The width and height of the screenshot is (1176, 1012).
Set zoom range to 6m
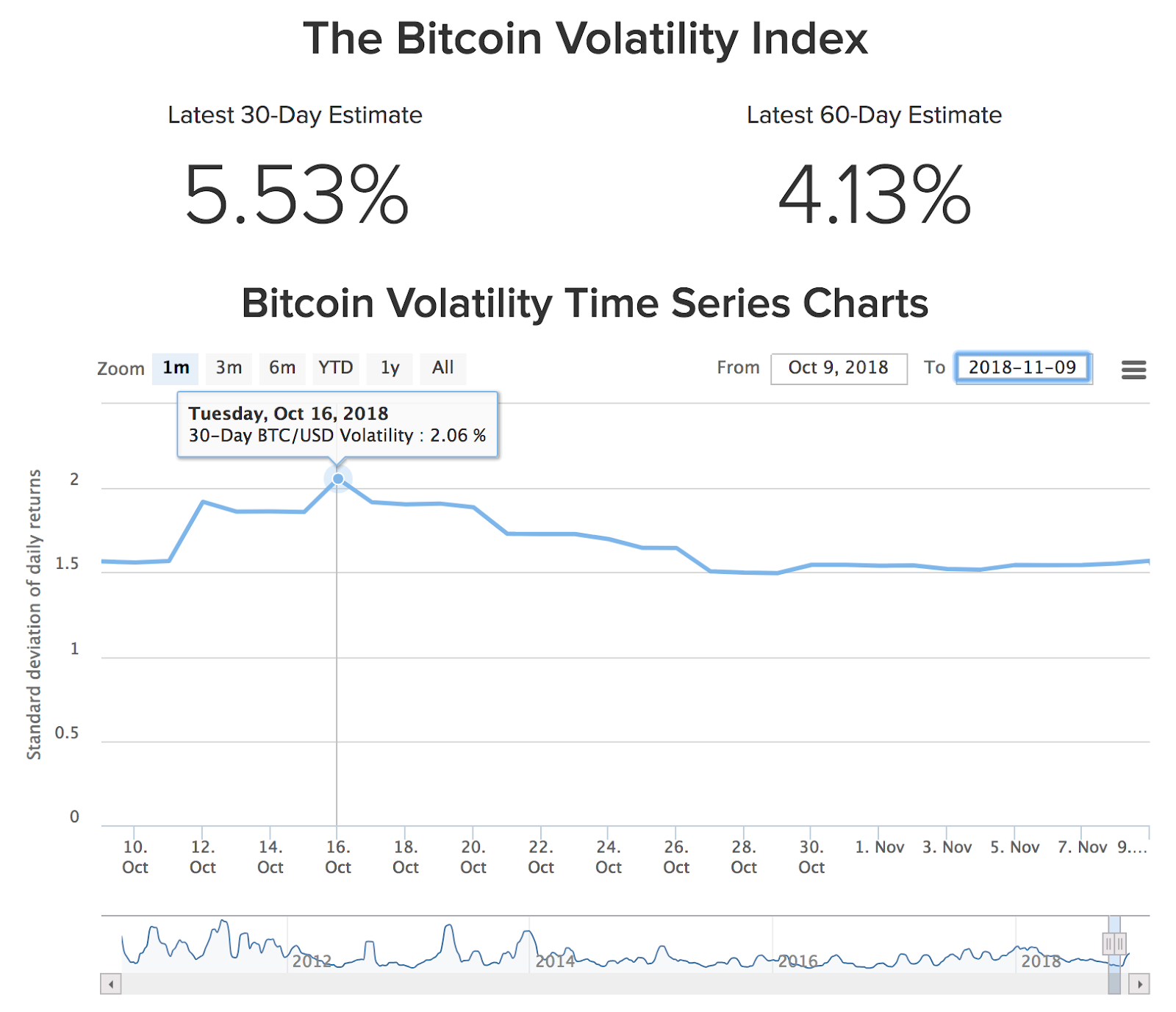[x=282, y=368]
